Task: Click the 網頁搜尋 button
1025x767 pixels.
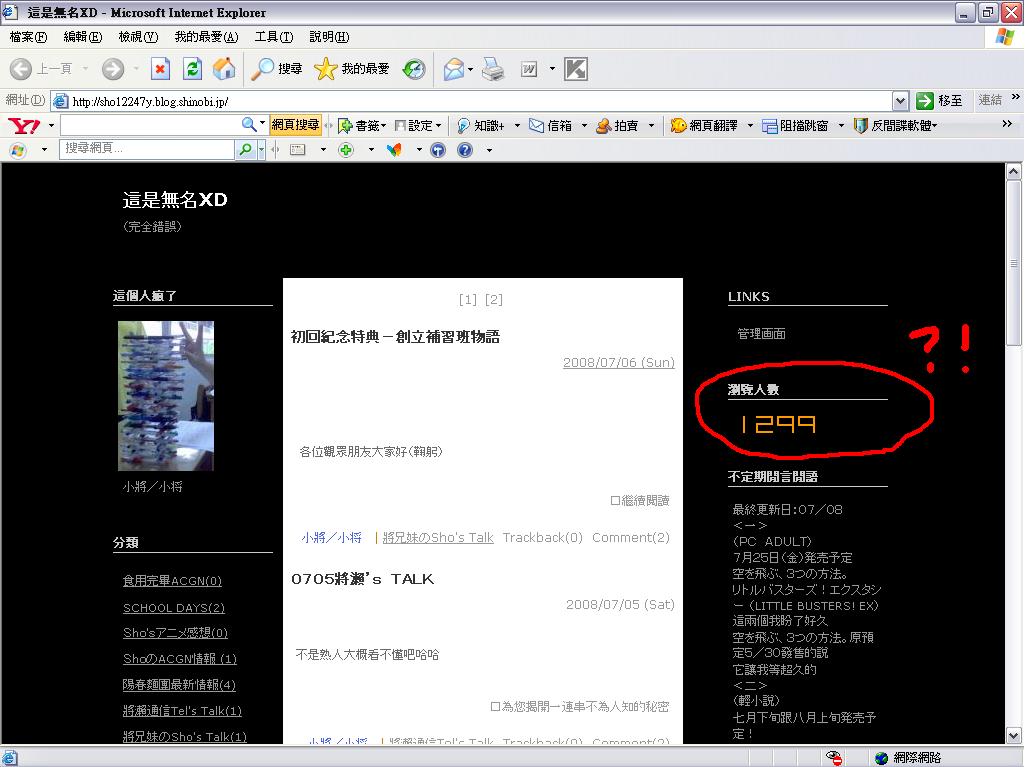Action: [295, 125]
